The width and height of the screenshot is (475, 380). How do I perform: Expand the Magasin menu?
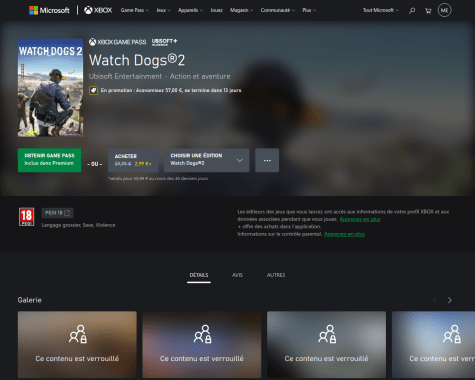pyautogui.click(x=242, y=10)
